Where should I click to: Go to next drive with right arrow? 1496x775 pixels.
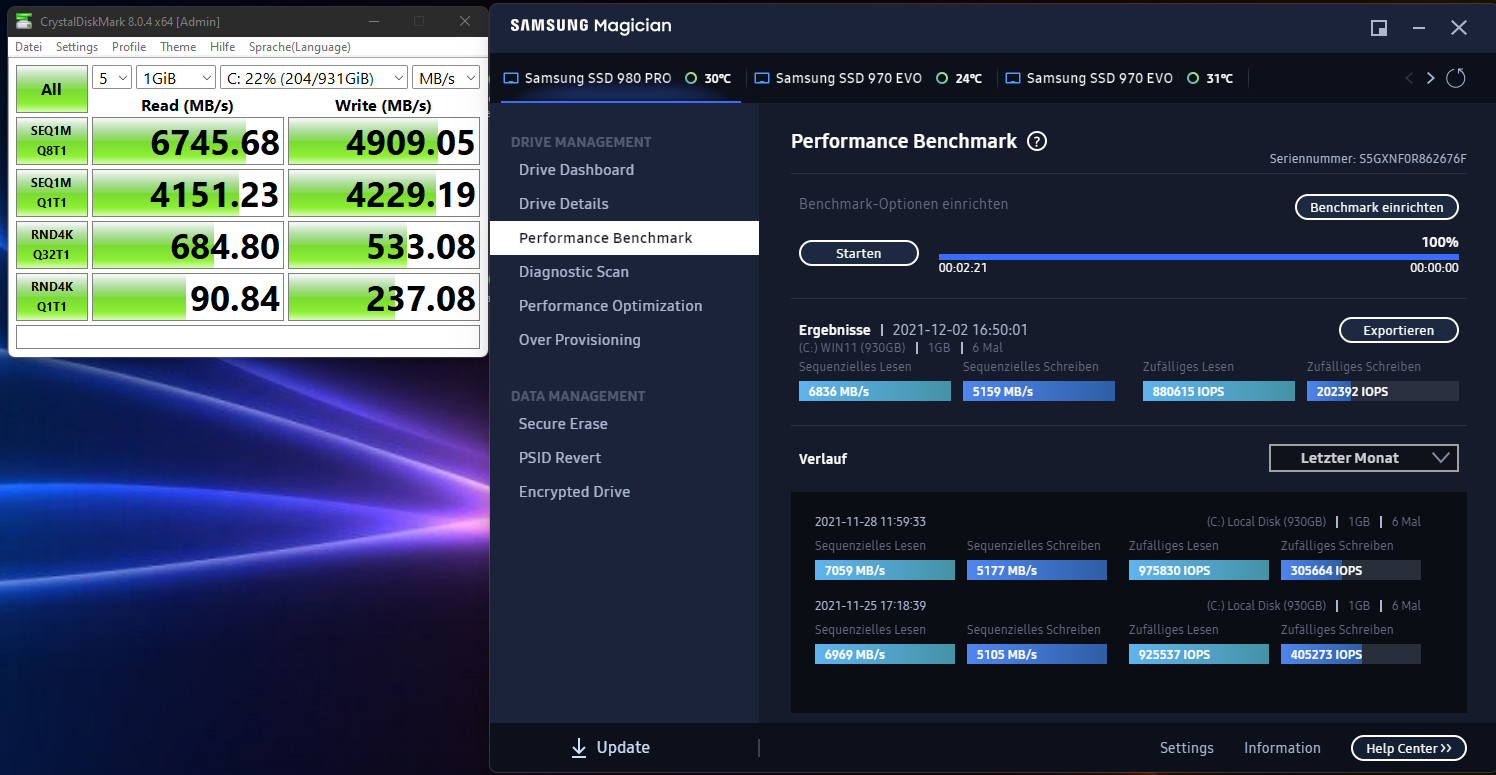[1431, 78]
